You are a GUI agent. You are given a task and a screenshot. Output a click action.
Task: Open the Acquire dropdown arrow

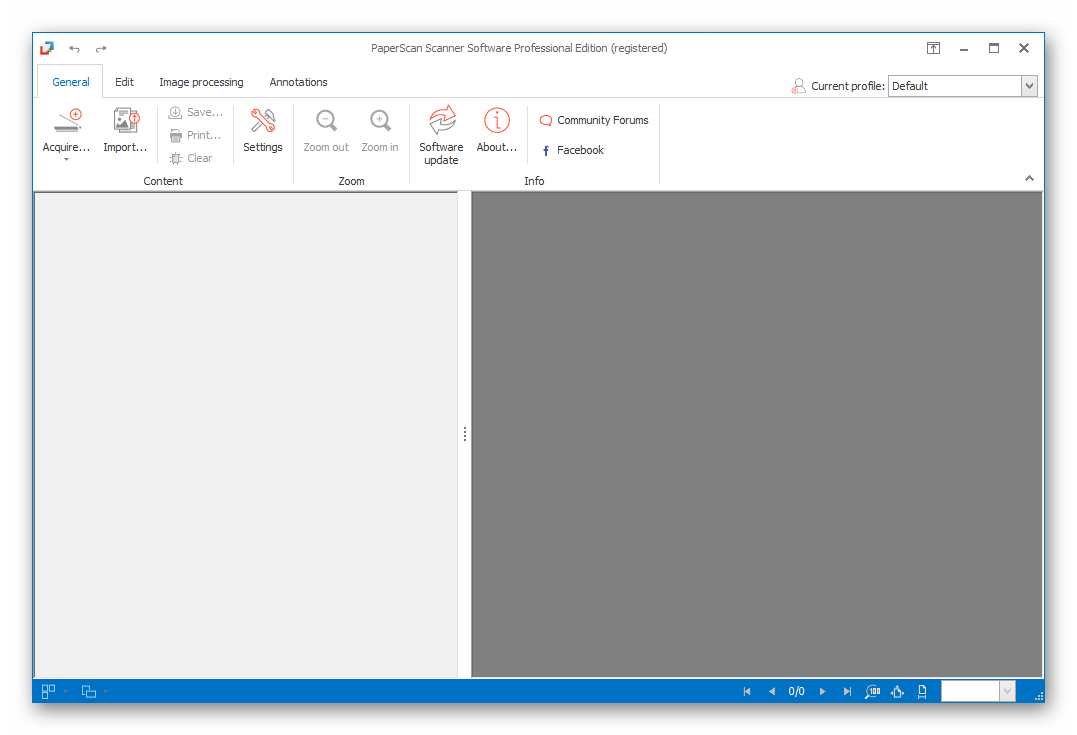[67, 160]
